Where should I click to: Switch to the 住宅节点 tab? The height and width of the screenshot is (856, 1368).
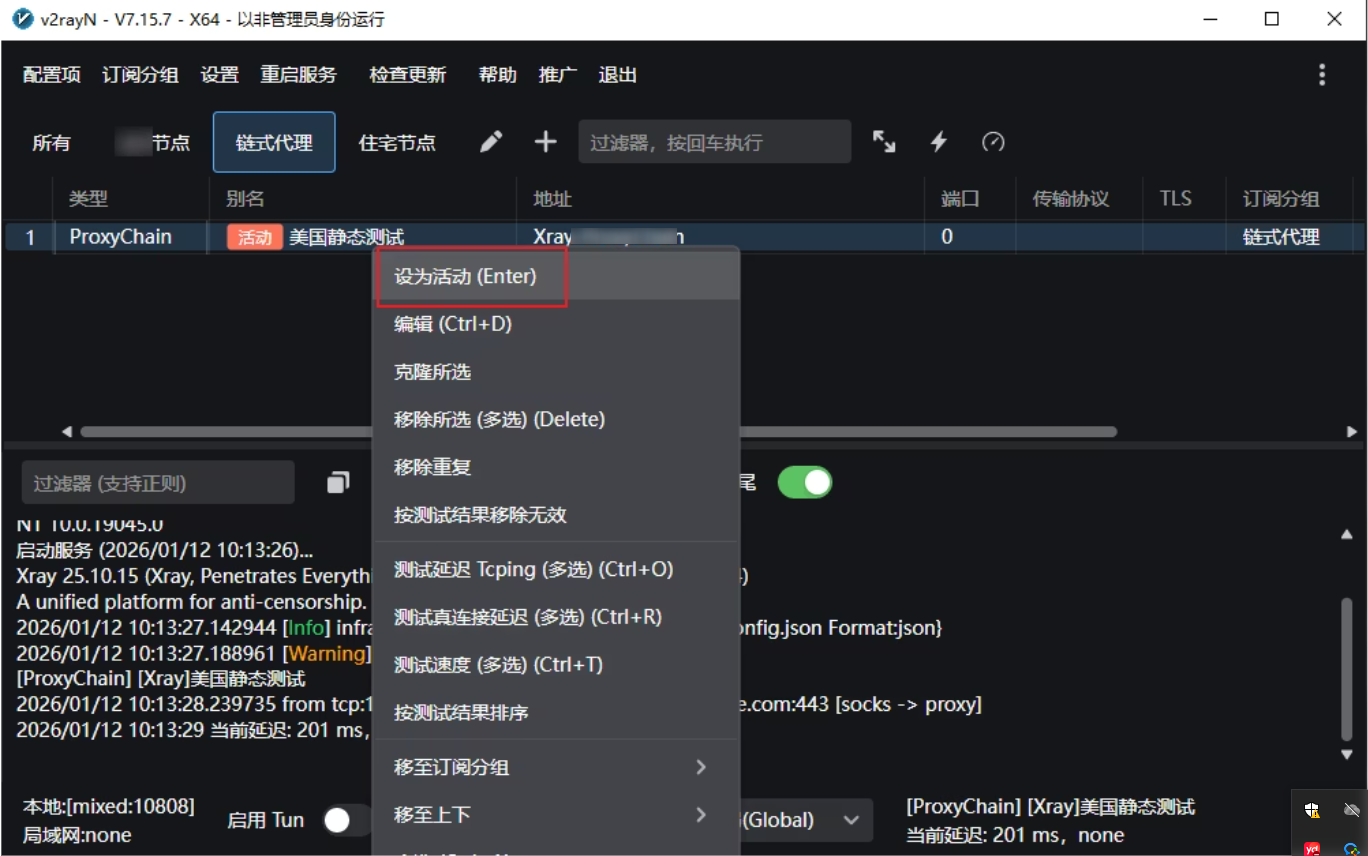pos(397,143)
